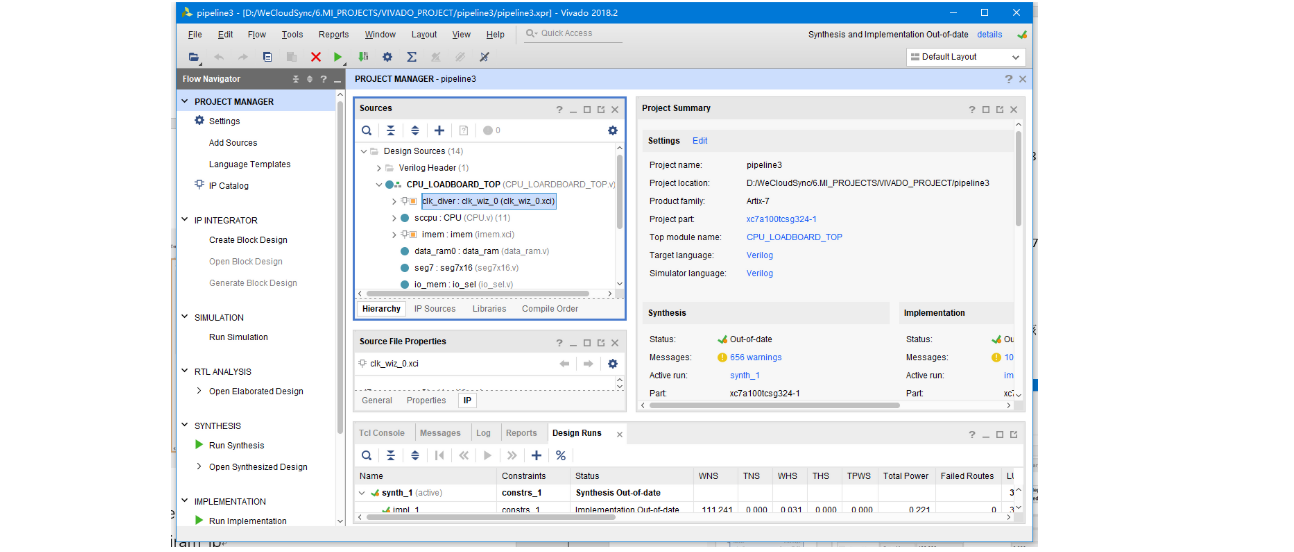Viewport: 1294px width, 552px height.
Task: Collapse the PROJECT MANAGER section
Action: coord(185,101)
